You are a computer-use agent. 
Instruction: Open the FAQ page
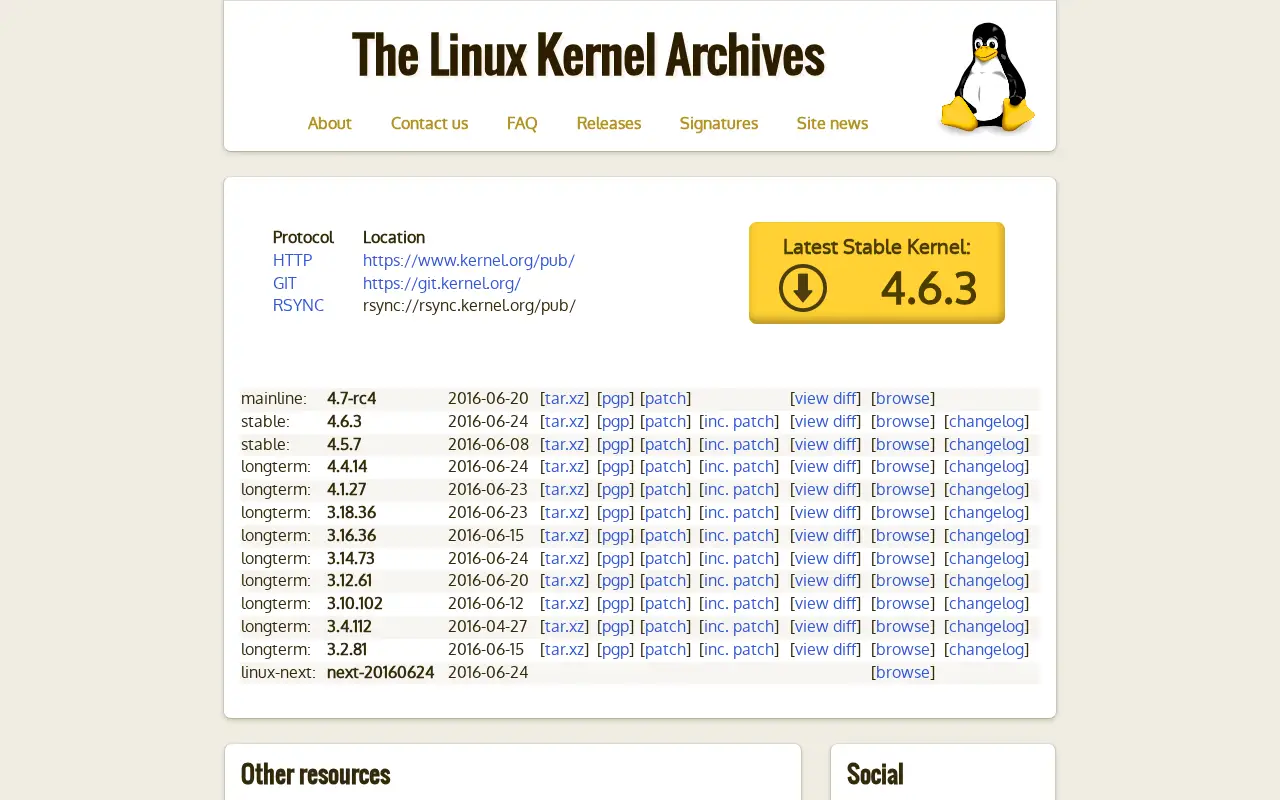(522, 123)
